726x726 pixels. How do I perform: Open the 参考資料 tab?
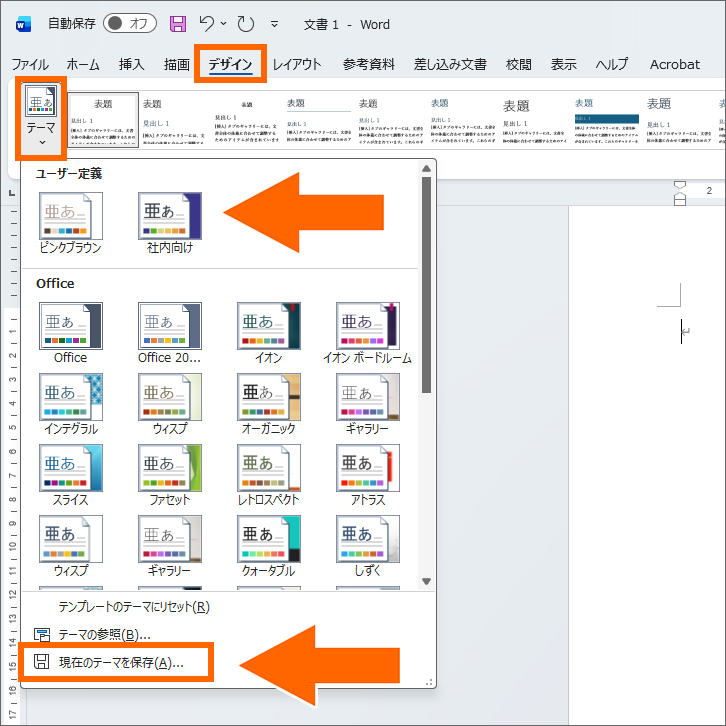tap(369, 64)
